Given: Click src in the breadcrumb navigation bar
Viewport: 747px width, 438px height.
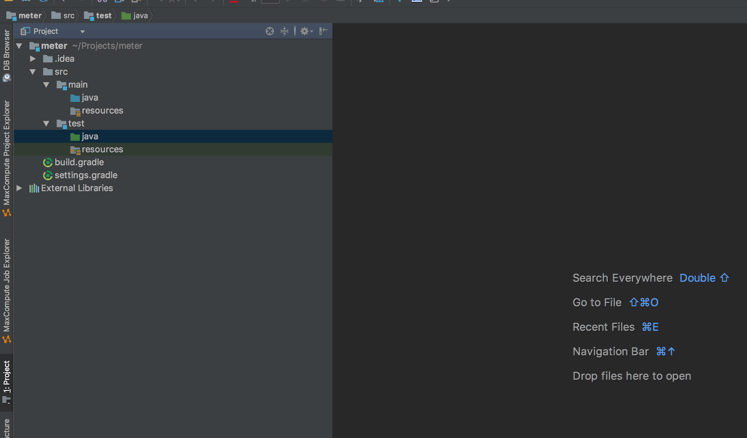Looking at the screenshot, I should [x=68, y=16].
